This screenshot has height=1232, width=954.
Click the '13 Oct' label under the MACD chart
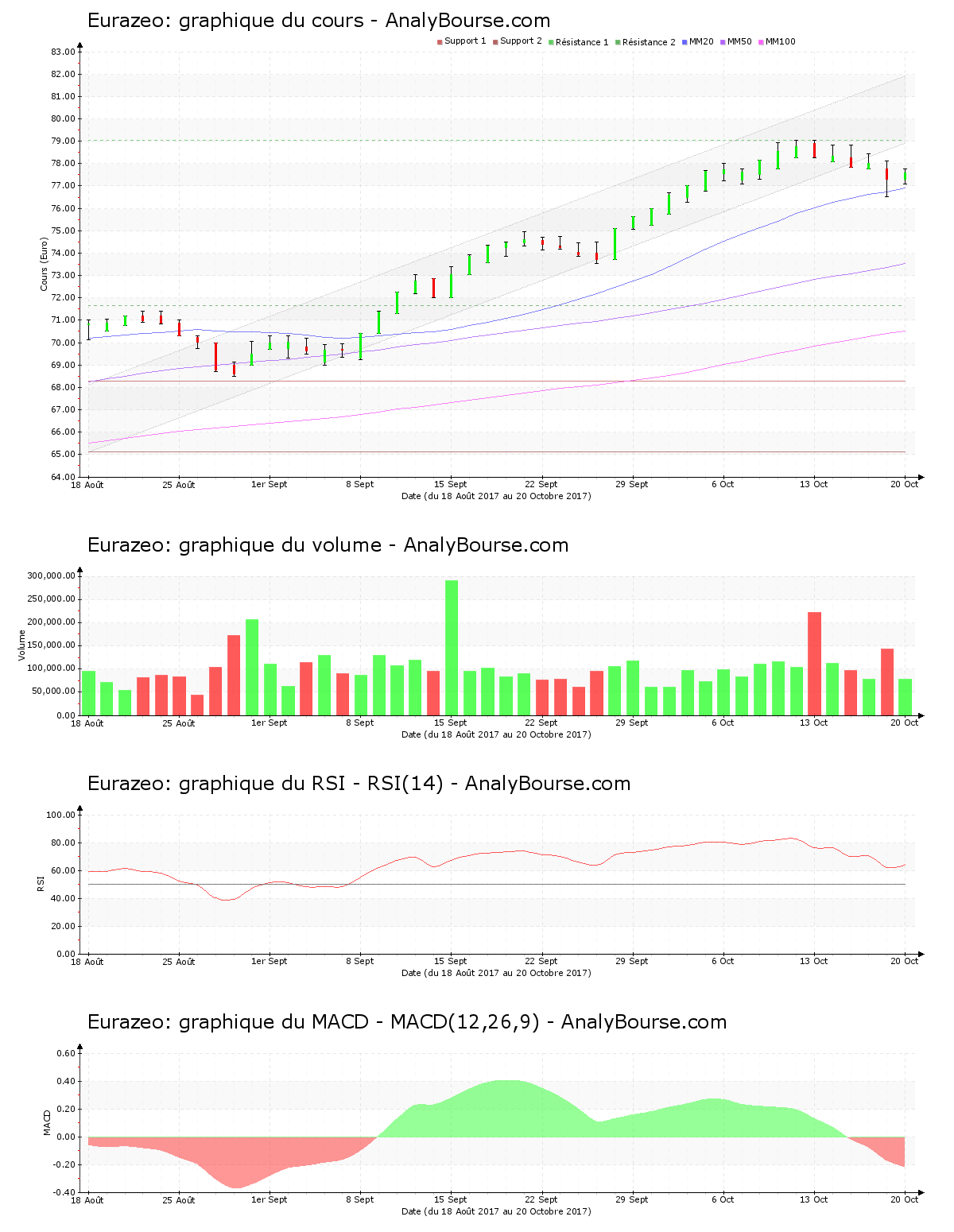coord(814,1199)
